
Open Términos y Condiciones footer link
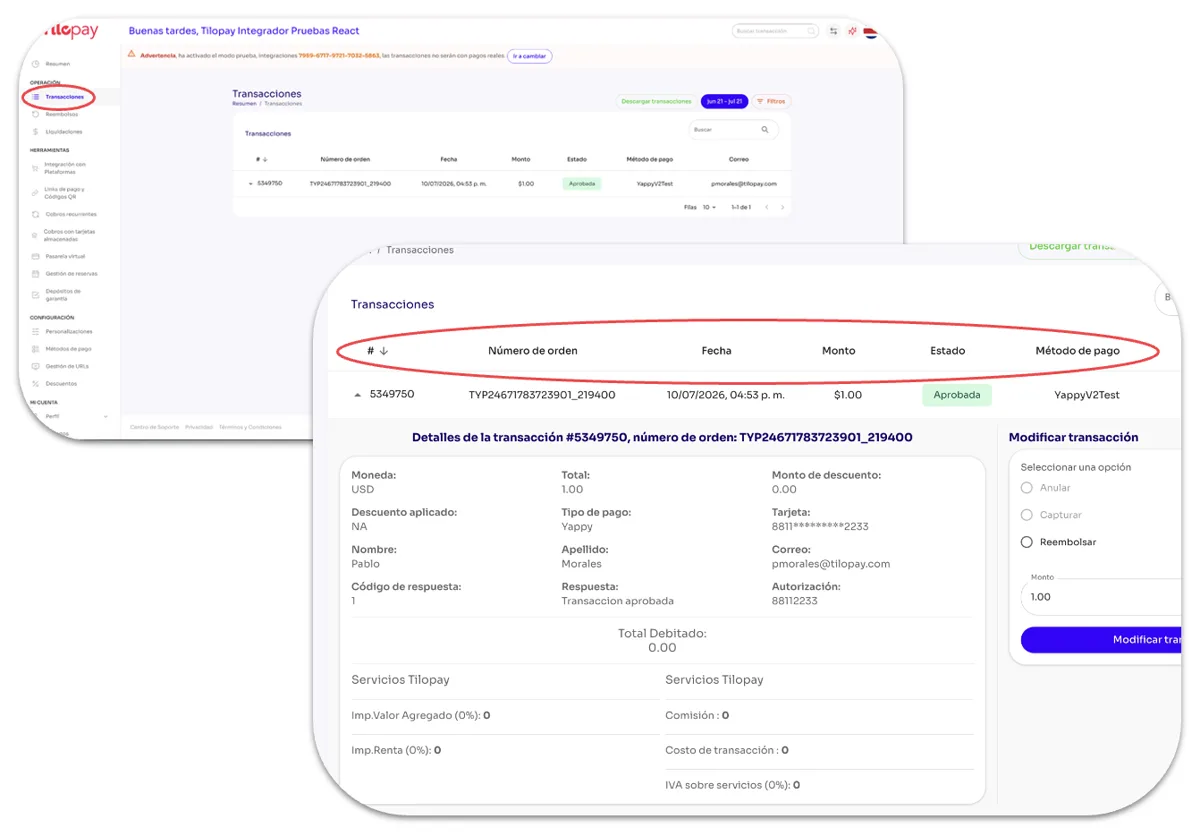tap(250, 427)
